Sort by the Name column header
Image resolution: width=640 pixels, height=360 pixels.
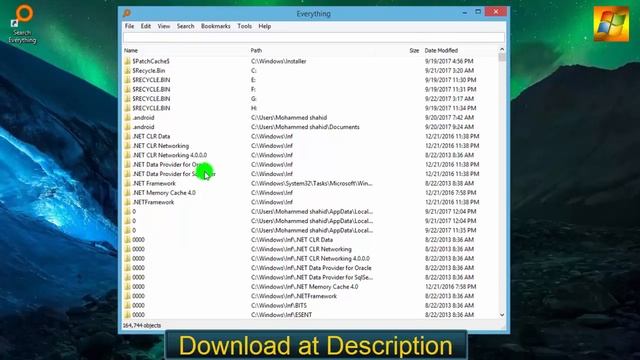pyautogui.click(x=131, y=51)
